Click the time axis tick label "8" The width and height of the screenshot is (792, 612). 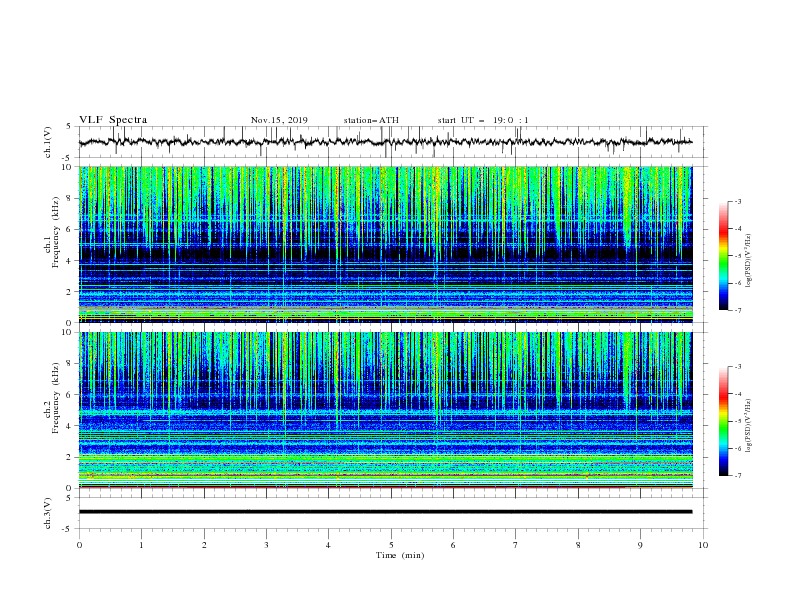578,545
